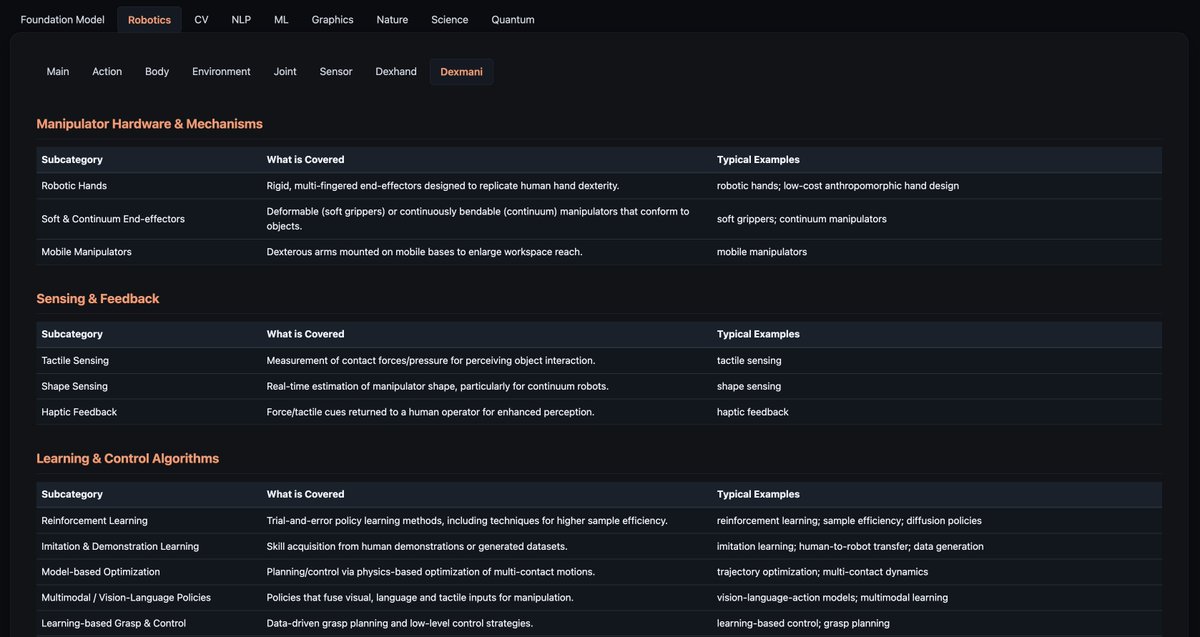Select the Dexmani sub-tab
Viewport: 1200px width, 637px height.
461,71
